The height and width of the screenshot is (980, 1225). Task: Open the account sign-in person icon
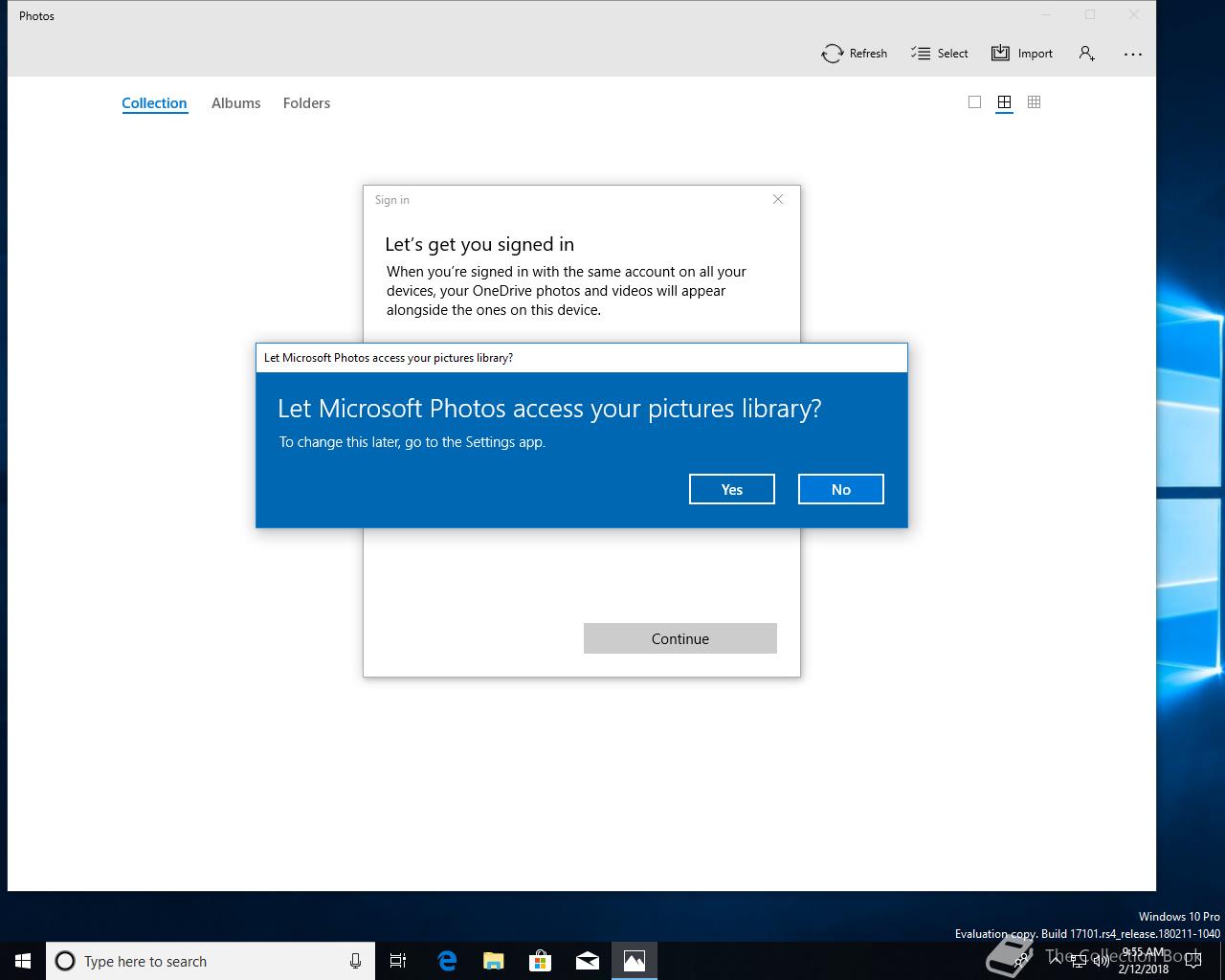point(1086,54)
